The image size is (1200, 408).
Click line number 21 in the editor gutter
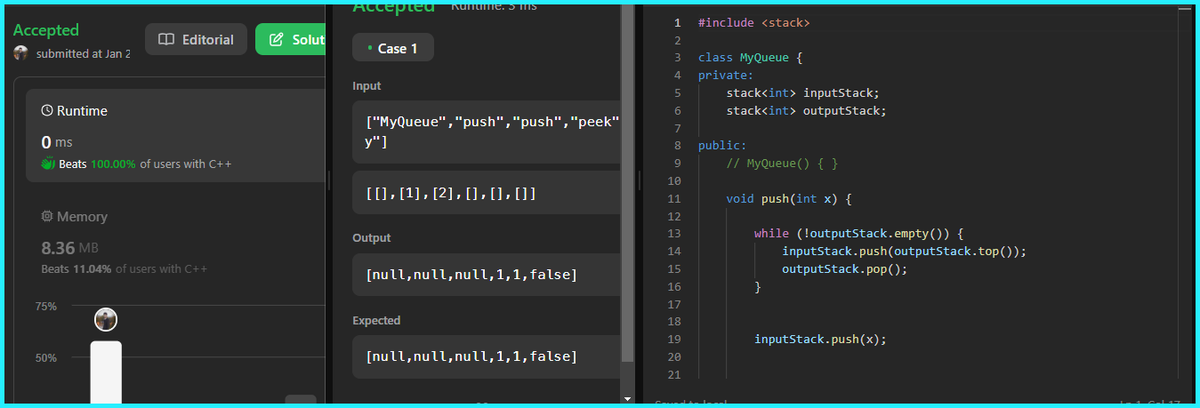tap(674, 374)
